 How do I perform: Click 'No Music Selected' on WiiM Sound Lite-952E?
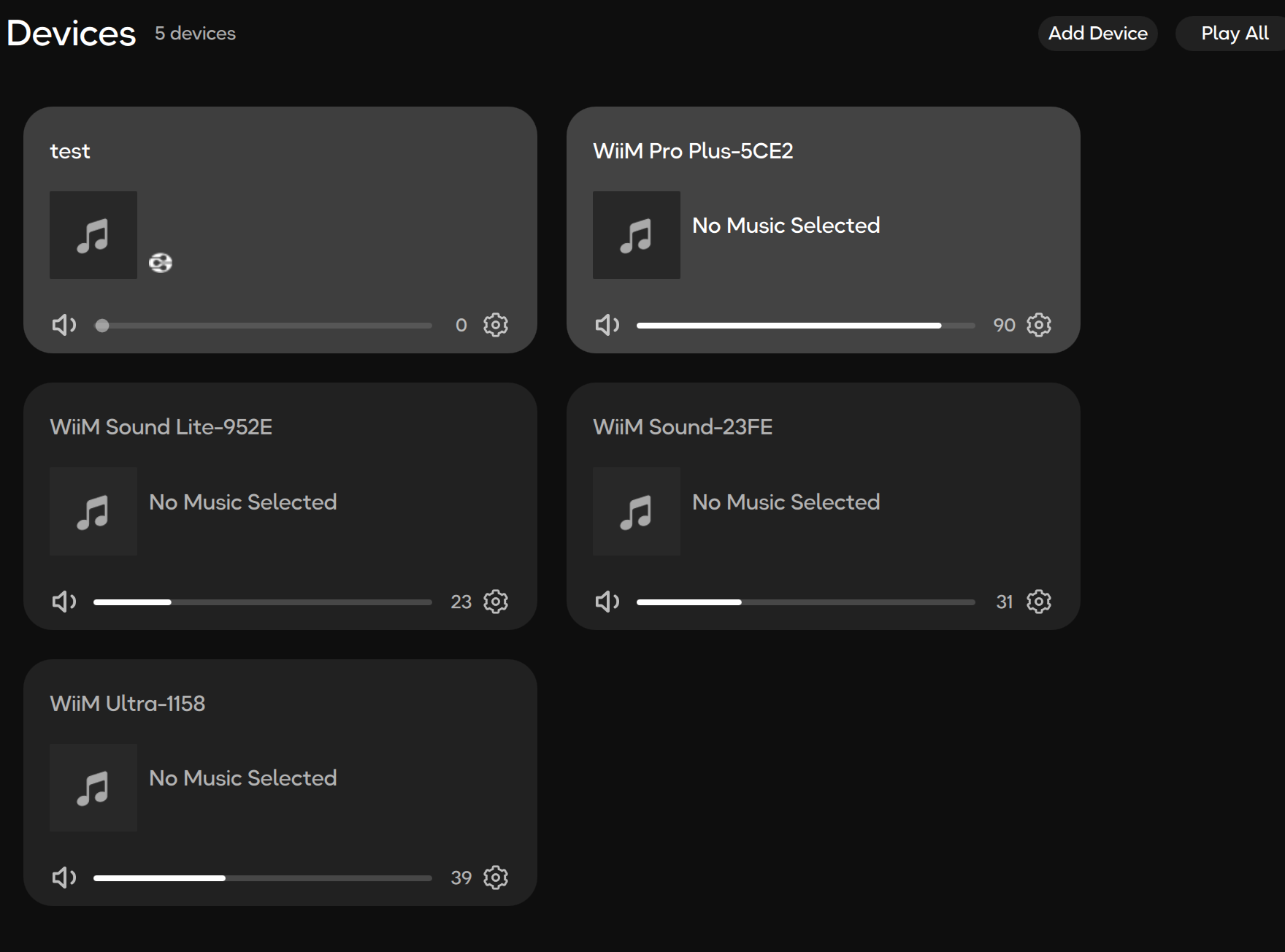coord(243,502)
